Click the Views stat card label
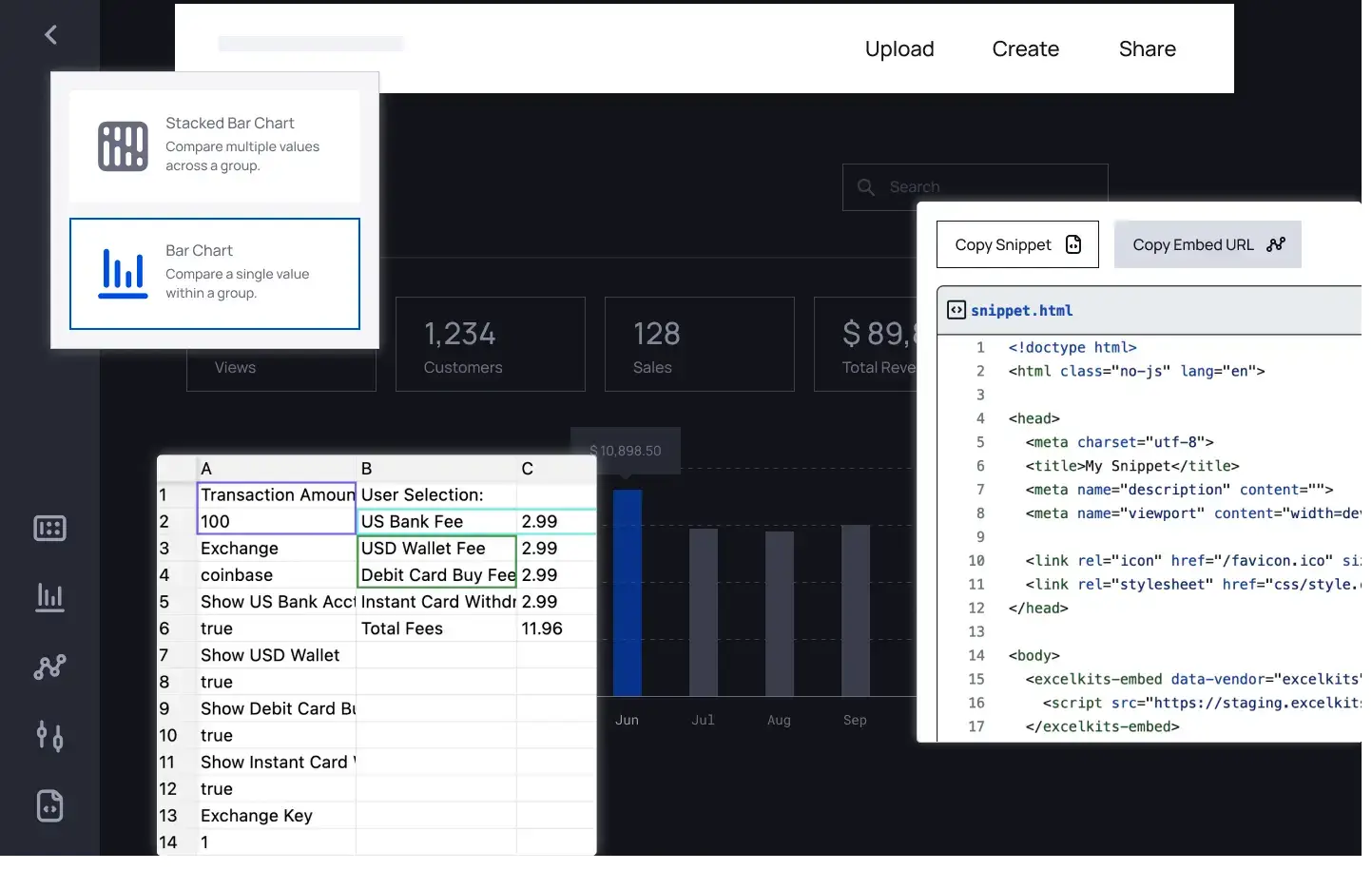Screen dimensions: 1372x870 tap(235, 367)
